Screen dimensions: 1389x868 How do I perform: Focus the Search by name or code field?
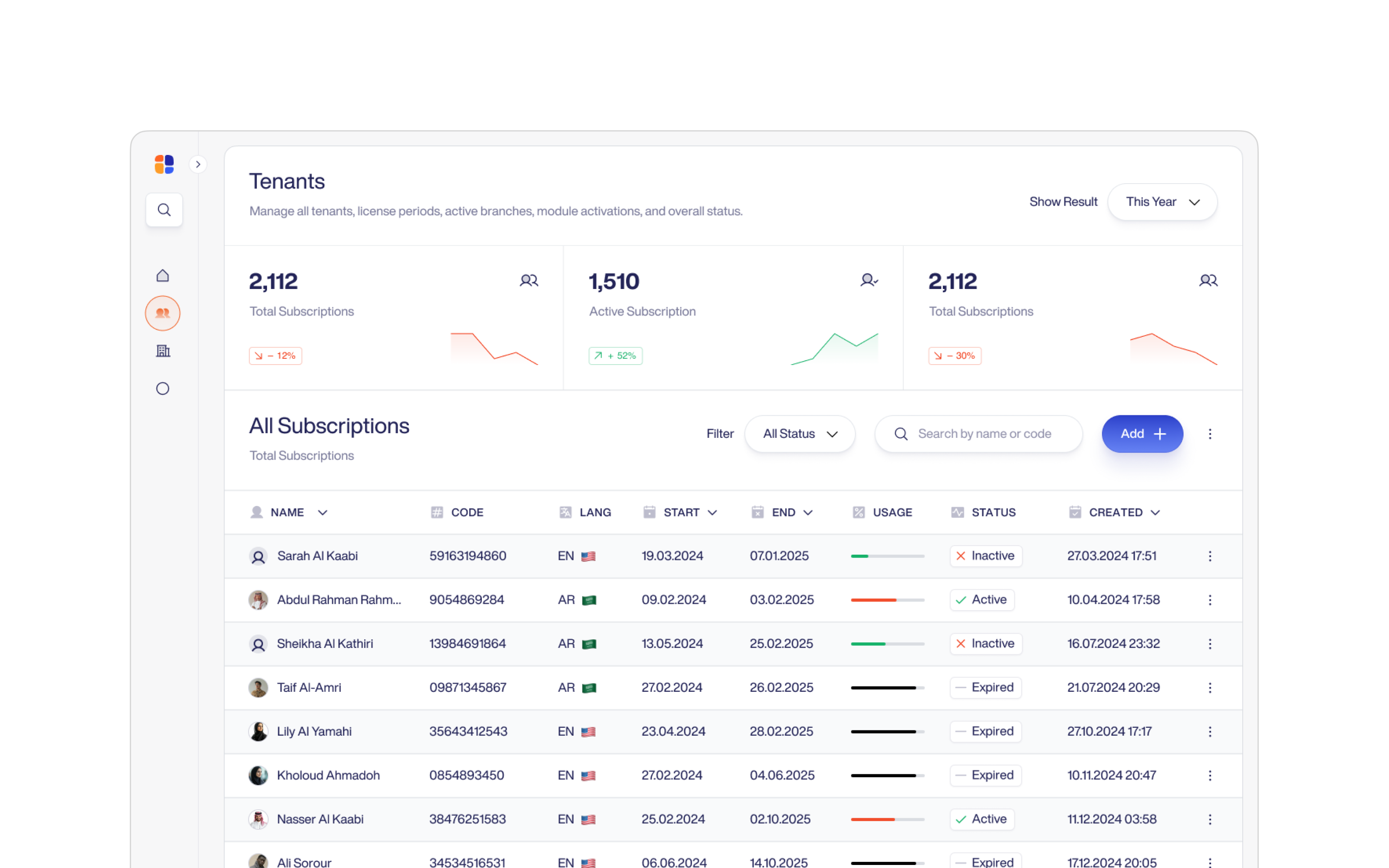979,434
